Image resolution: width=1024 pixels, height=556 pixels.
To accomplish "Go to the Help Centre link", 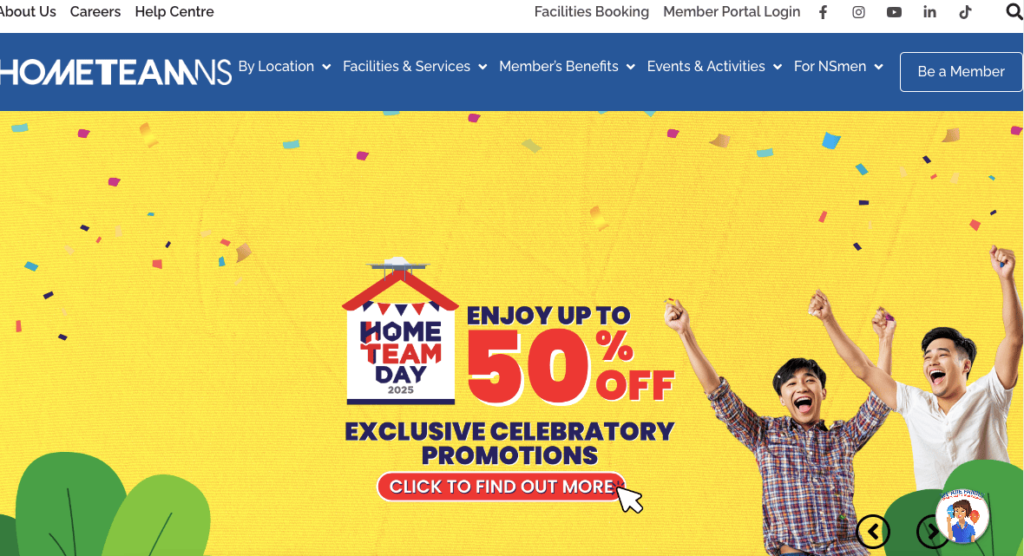I will pyautogui.click(x=174, y=12).
